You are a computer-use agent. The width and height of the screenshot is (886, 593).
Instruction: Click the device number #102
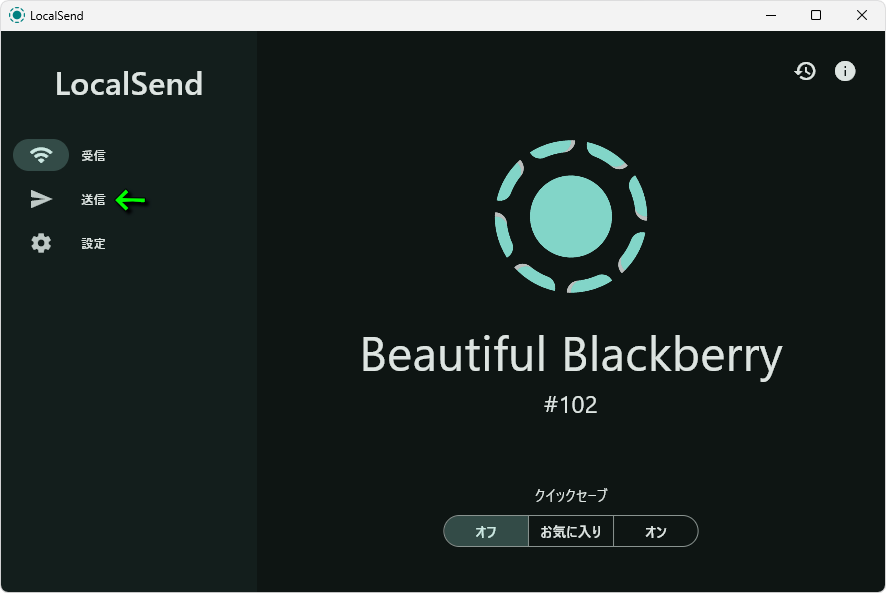click(x=570, y=405)
